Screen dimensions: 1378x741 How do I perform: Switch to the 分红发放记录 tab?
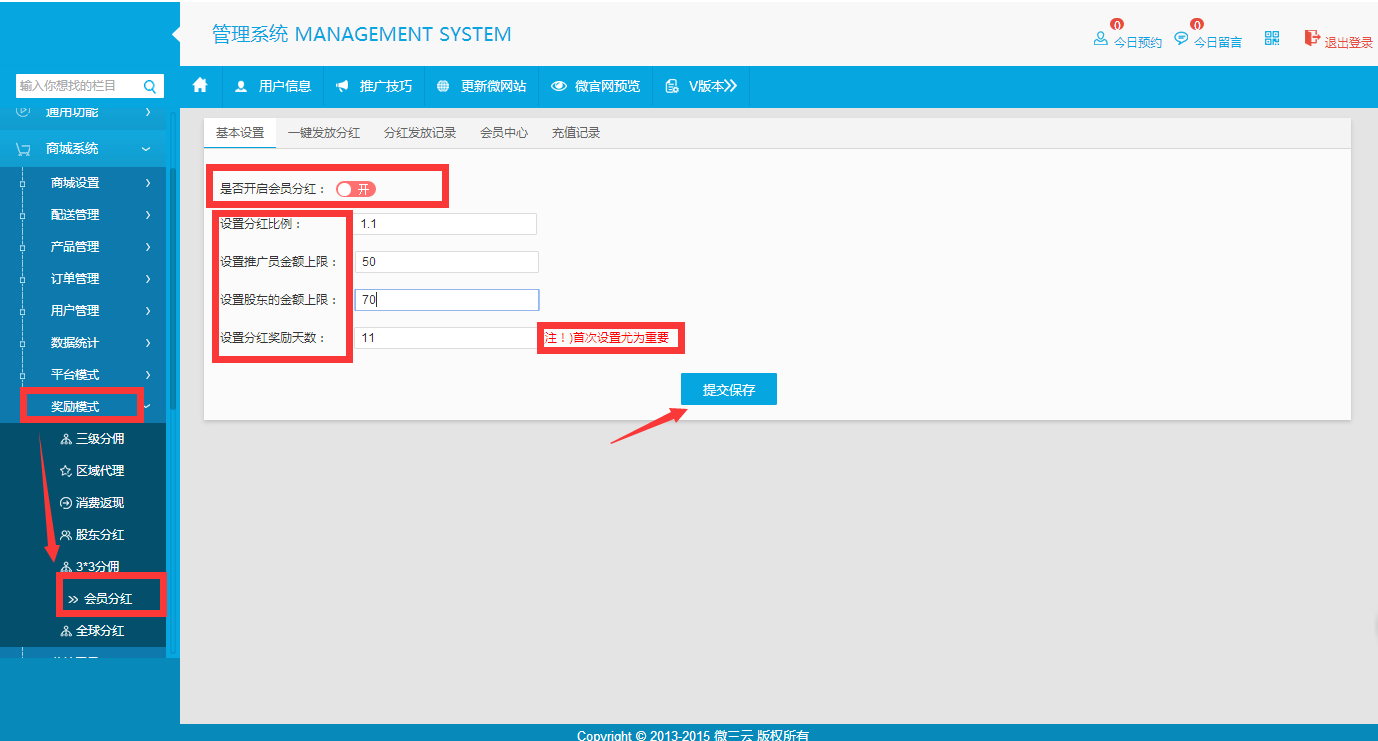click(x=419, y=133)
